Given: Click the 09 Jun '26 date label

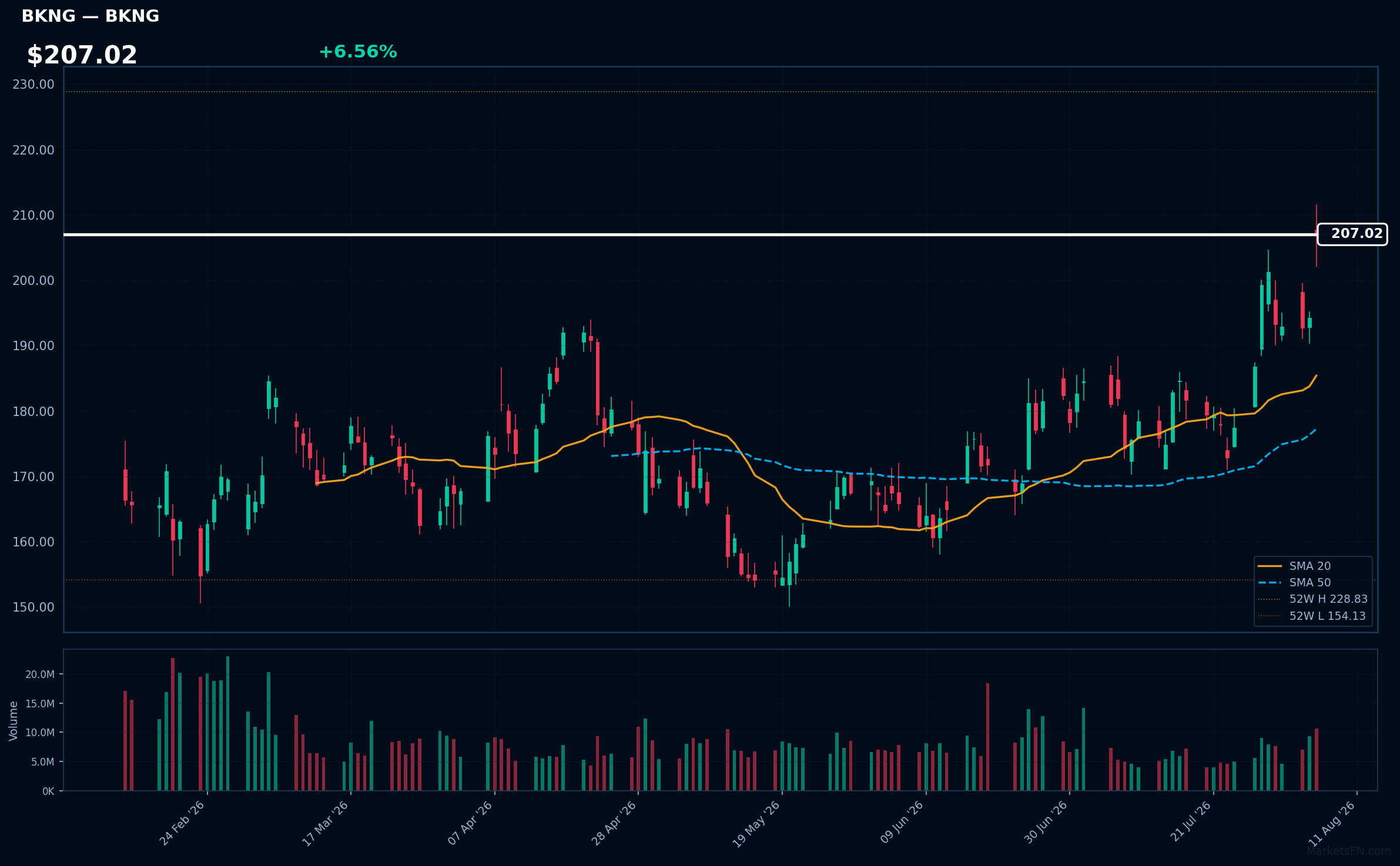Looking at the screenshot, I should [902, 824].
